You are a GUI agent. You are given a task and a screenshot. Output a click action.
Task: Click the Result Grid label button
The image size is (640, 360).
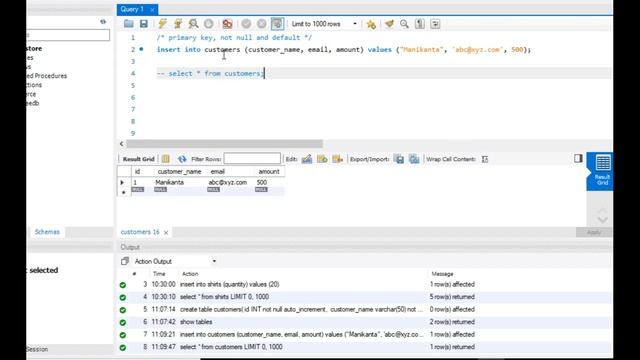click(x=138, y=159)
